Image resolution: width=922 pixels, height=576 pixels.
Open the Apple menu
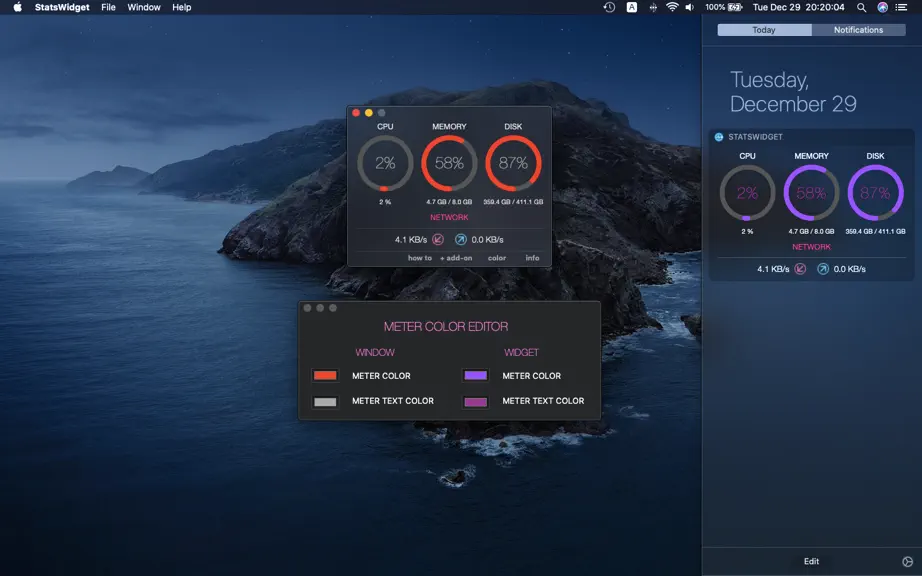click(x=18, y=7)
